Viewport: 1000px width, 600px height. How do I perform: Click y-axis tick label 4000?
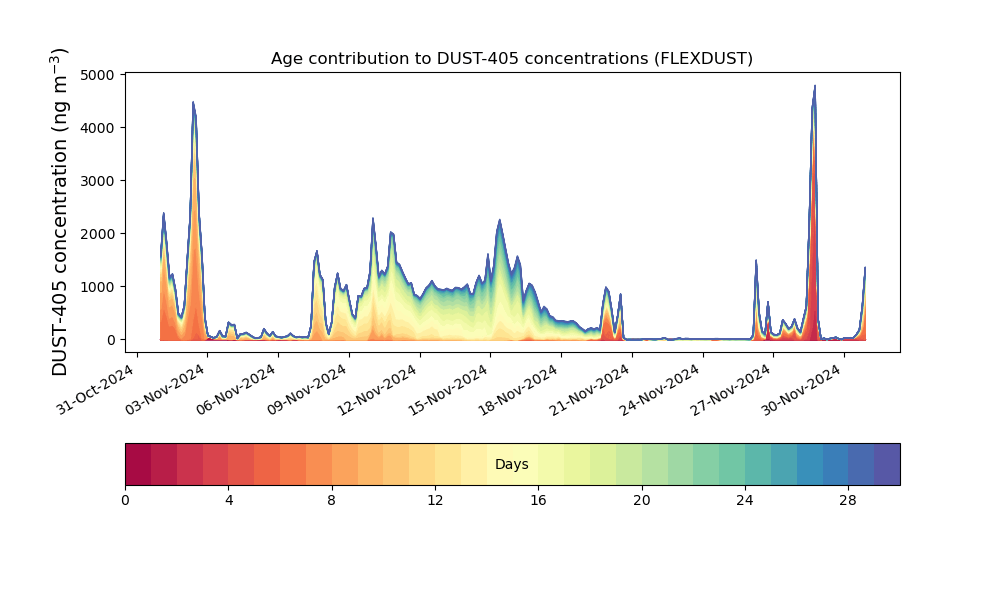point(98,128)
